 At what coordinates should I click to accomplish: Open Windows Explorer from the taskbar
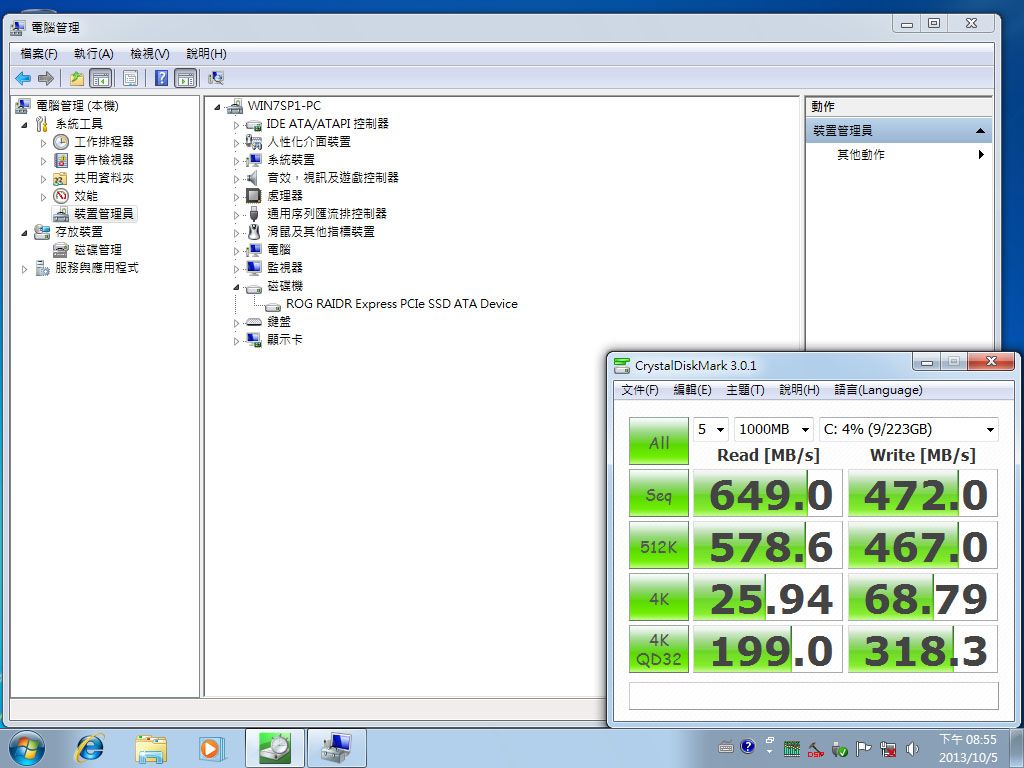tap(150, 748)
